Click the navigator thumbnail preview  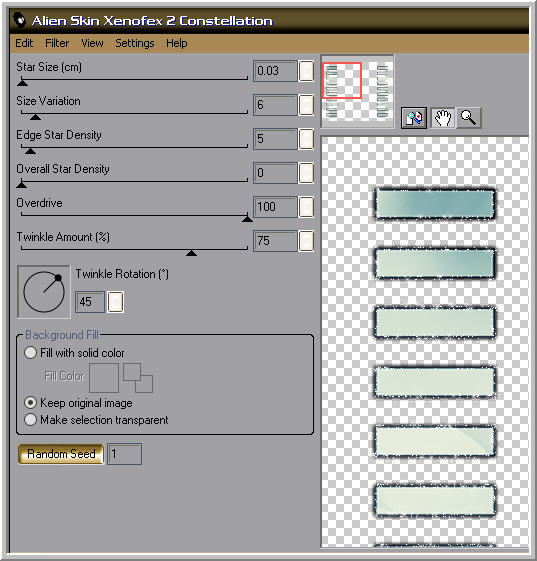tap(357, 91)
